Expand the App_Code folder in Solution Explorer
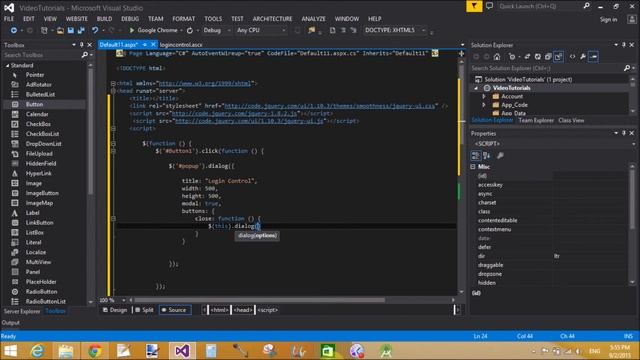Image resolution: width=640 pixels, height=360 pixels. [484, 105]
